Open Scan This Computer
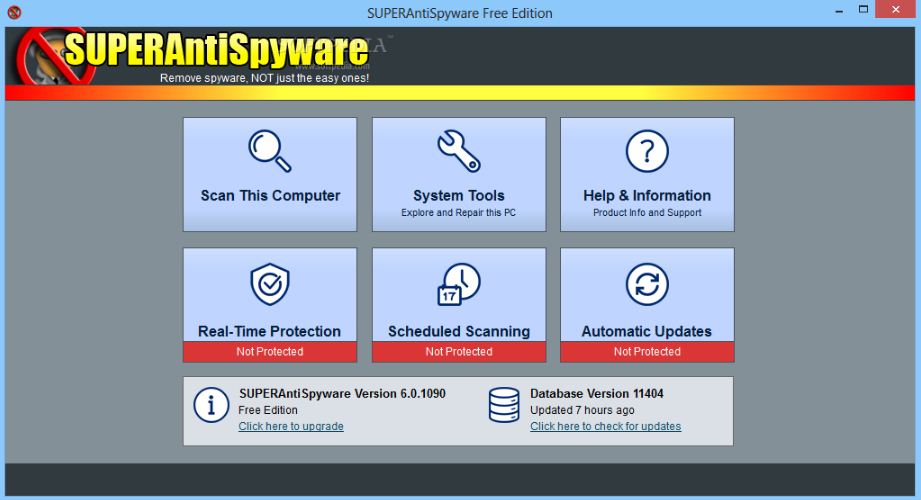This screenshot has width=921, height=500. [x=270, y=175]
